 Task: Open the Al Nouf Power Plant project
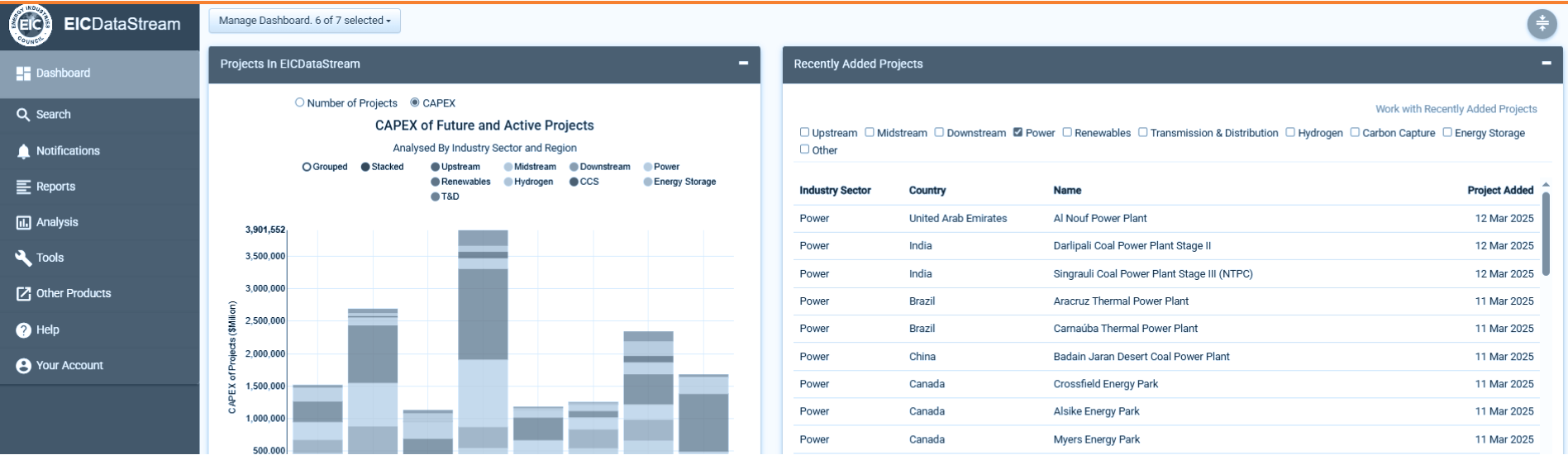click(1099, 218)
